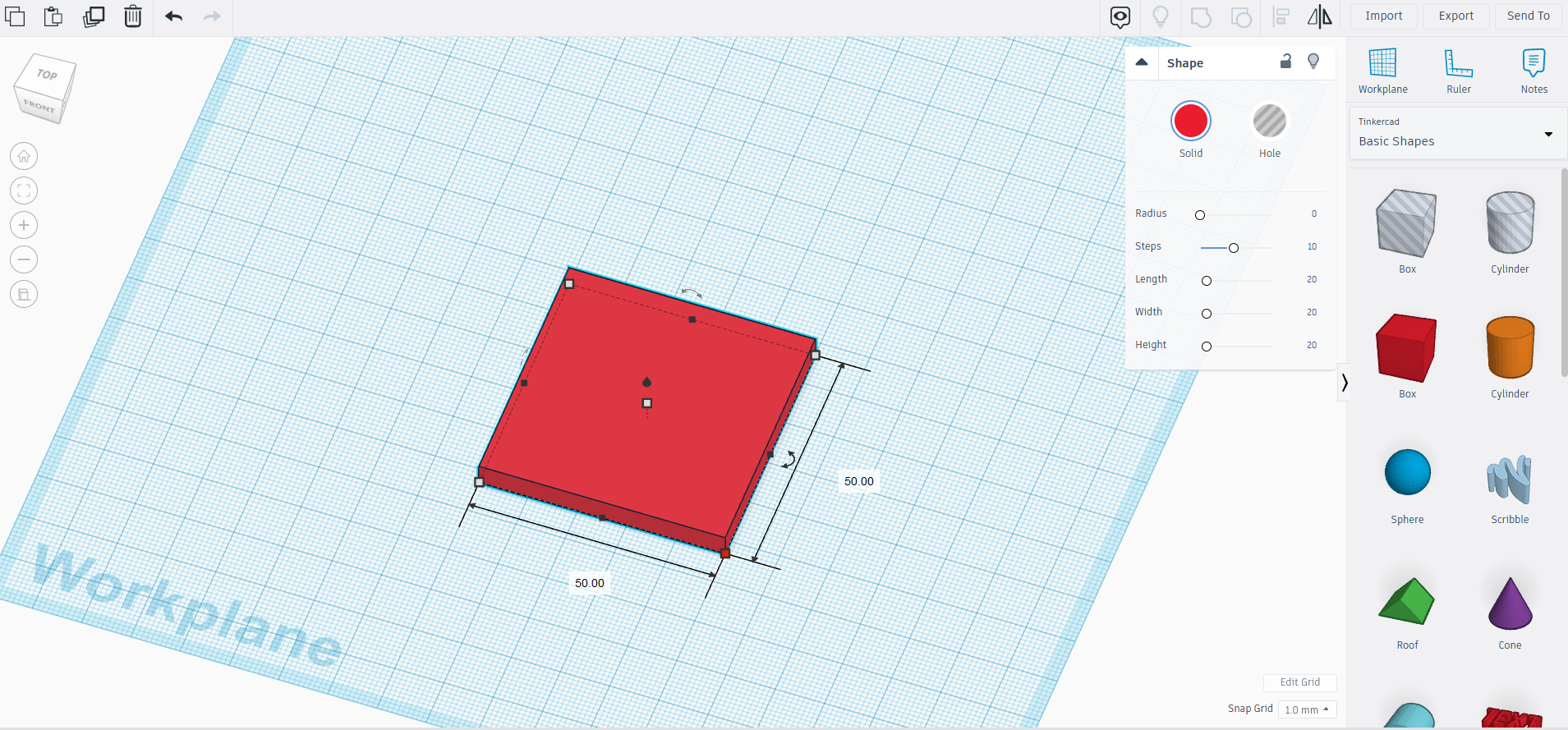Click the red selected corner handle
The width and height of the screenshot is (1568, 730).
(725, 554)
